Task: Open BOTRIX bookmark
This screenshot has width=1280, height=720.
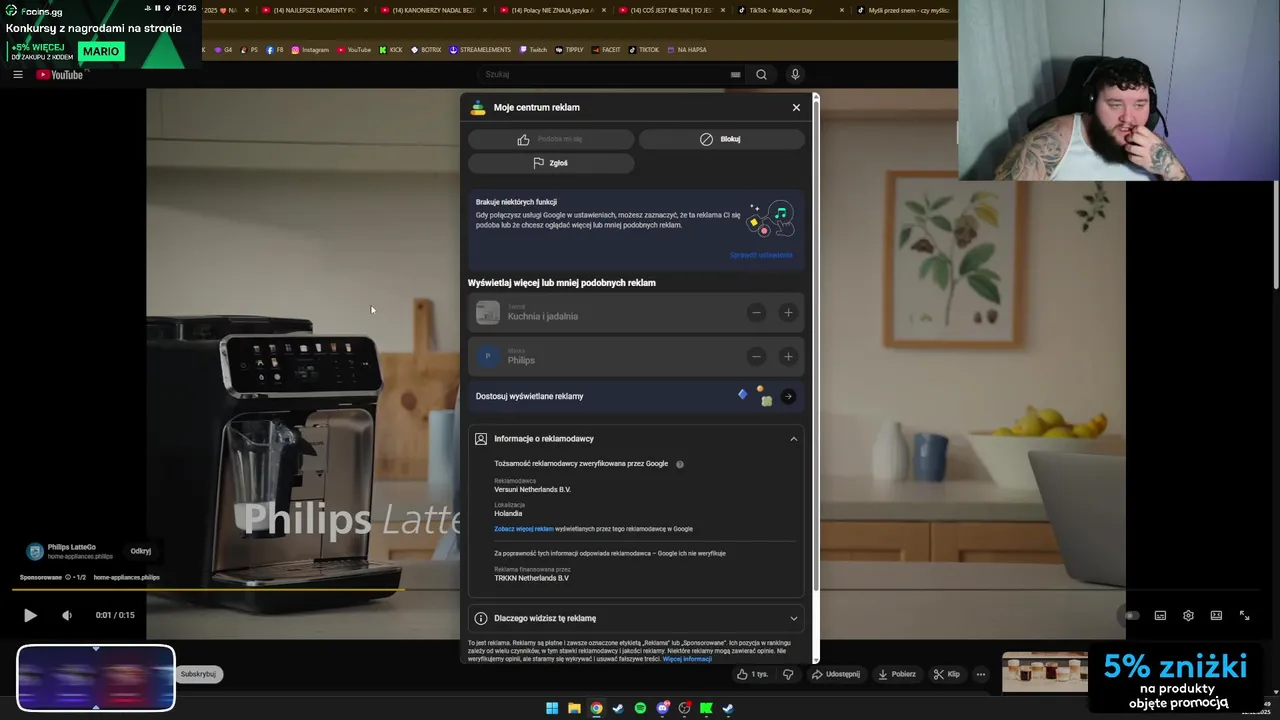Action: (426, 50)
